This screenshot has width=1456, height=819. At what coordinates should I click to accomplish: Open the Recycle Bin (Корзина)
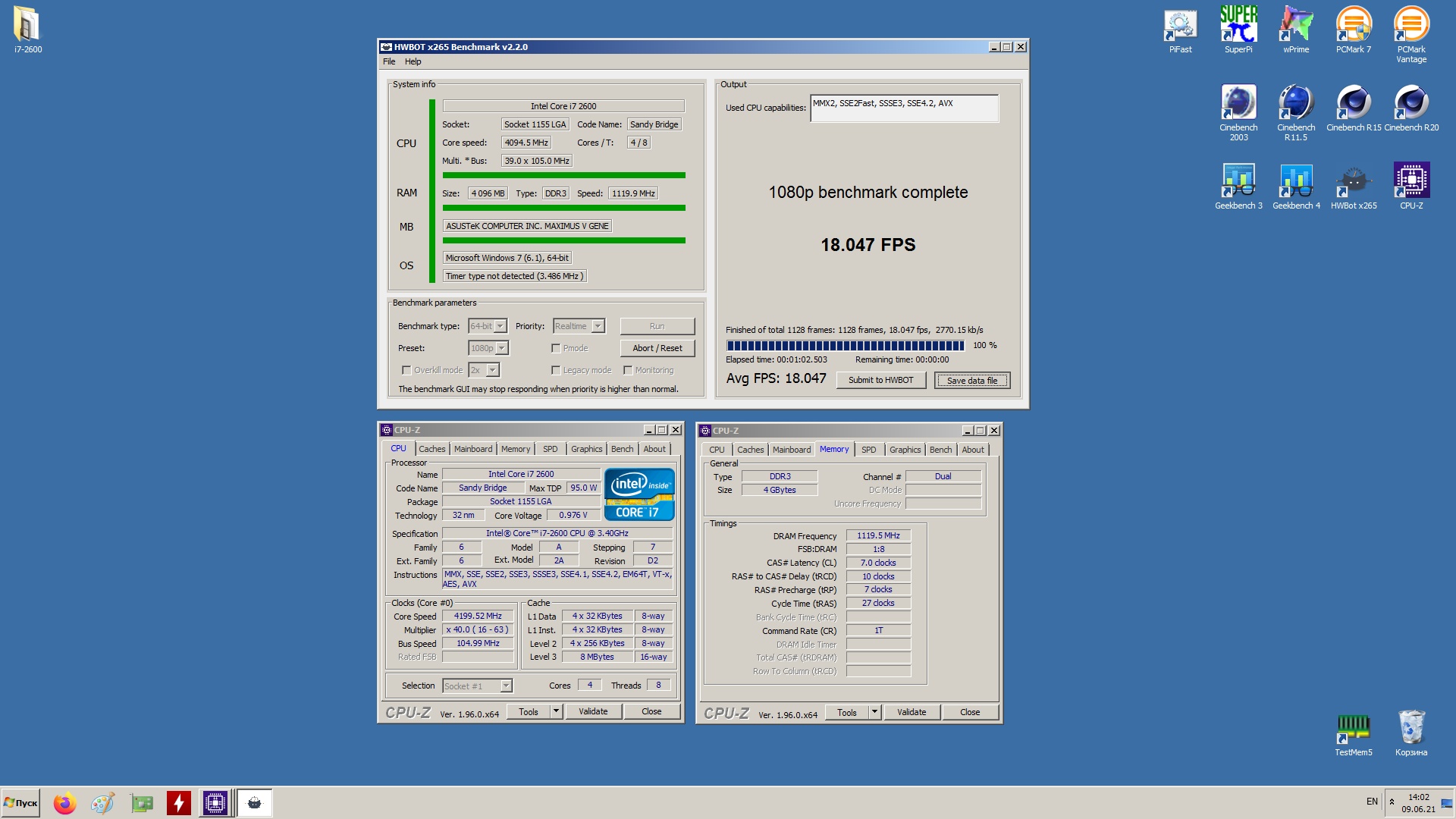click(x=1411, y=734)
